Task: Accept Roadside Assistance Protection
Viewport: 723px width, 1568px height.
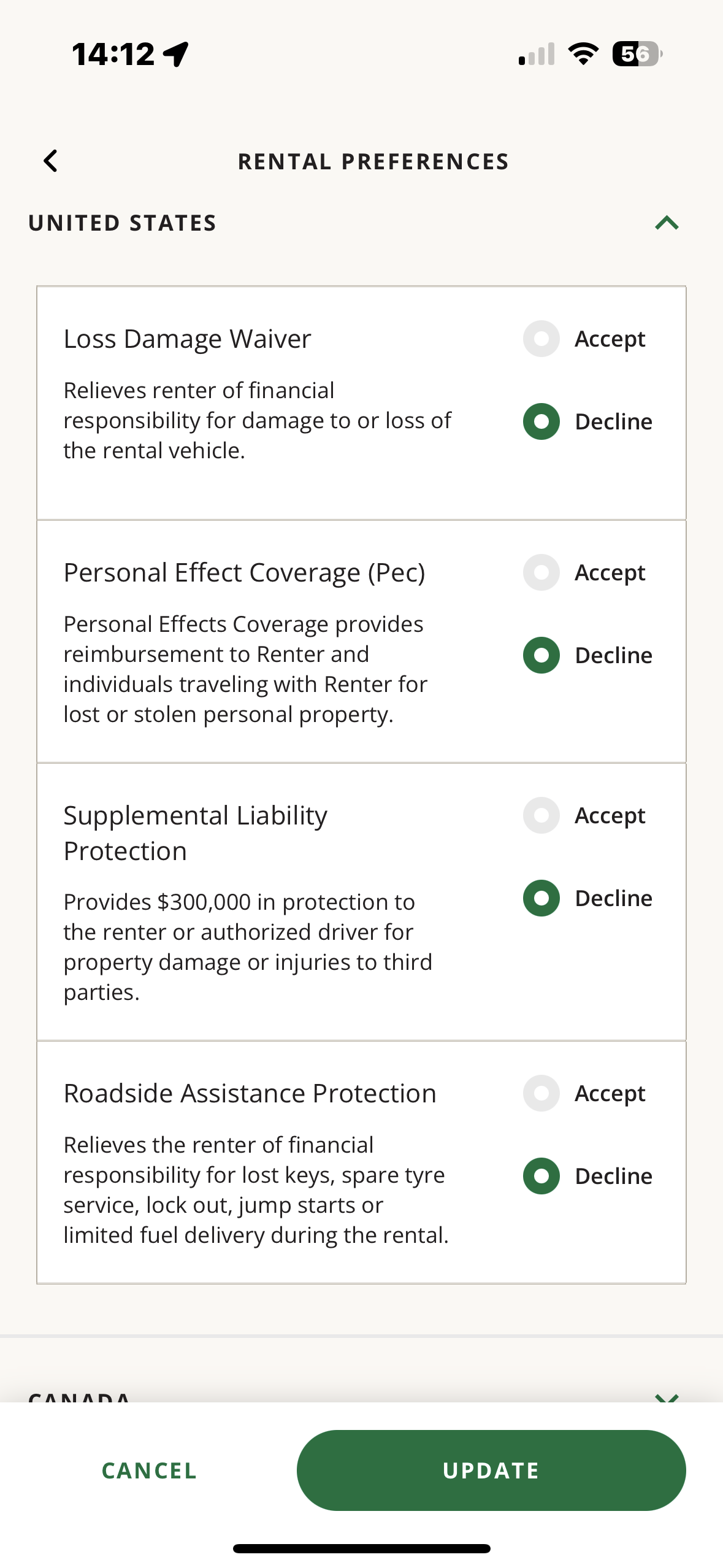Action: click(x=541, y=1093)
